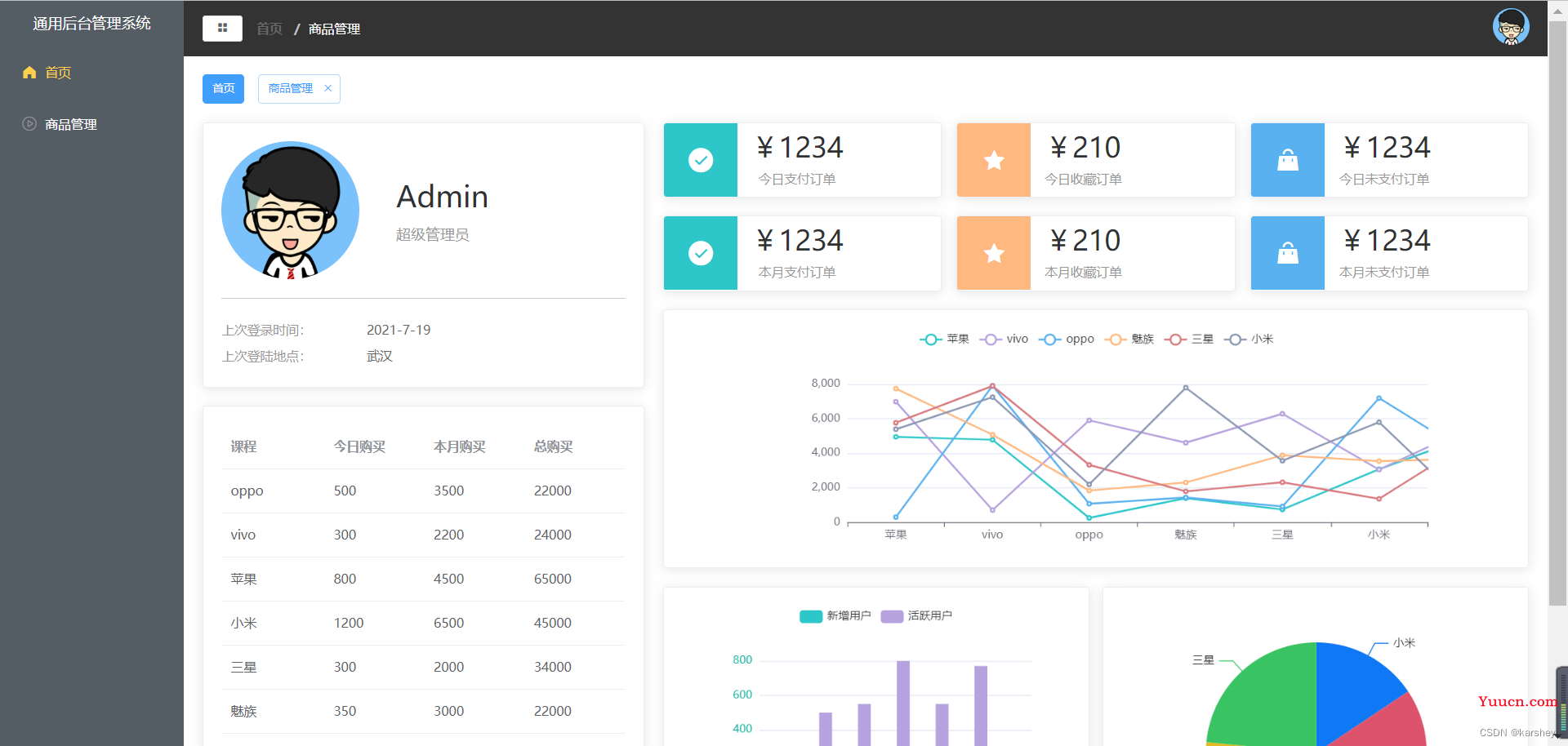Click 350 today value in 魅族 row
The image size is (1568, 746).
[345, 711]
